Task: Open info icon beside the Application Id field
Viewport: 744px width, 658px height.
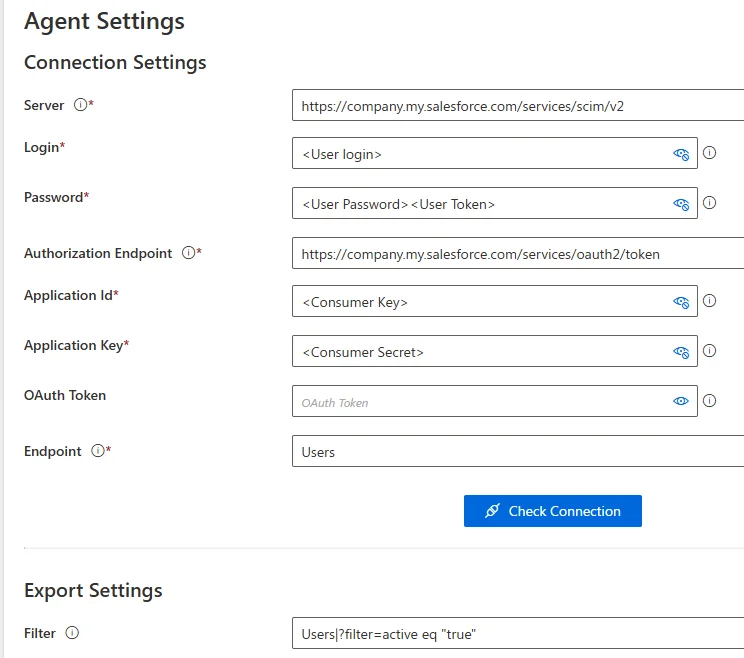Action: tap(709, 301)
